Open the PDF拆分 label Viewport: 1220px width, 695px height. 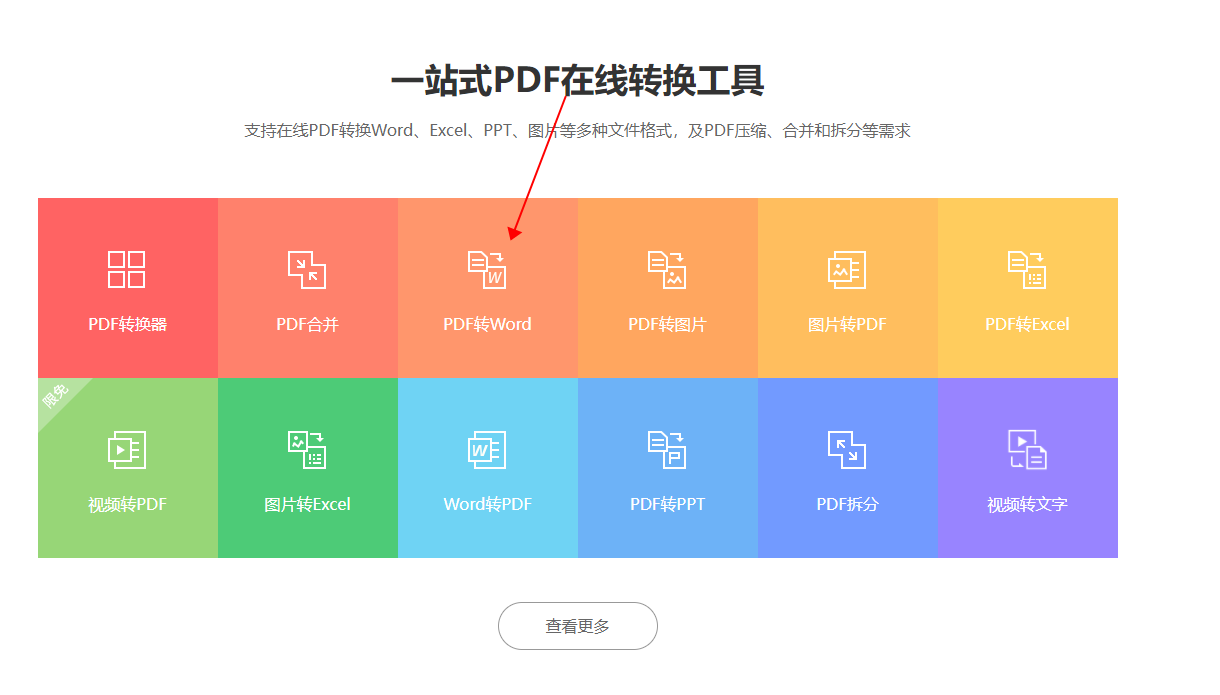[847, 504]
